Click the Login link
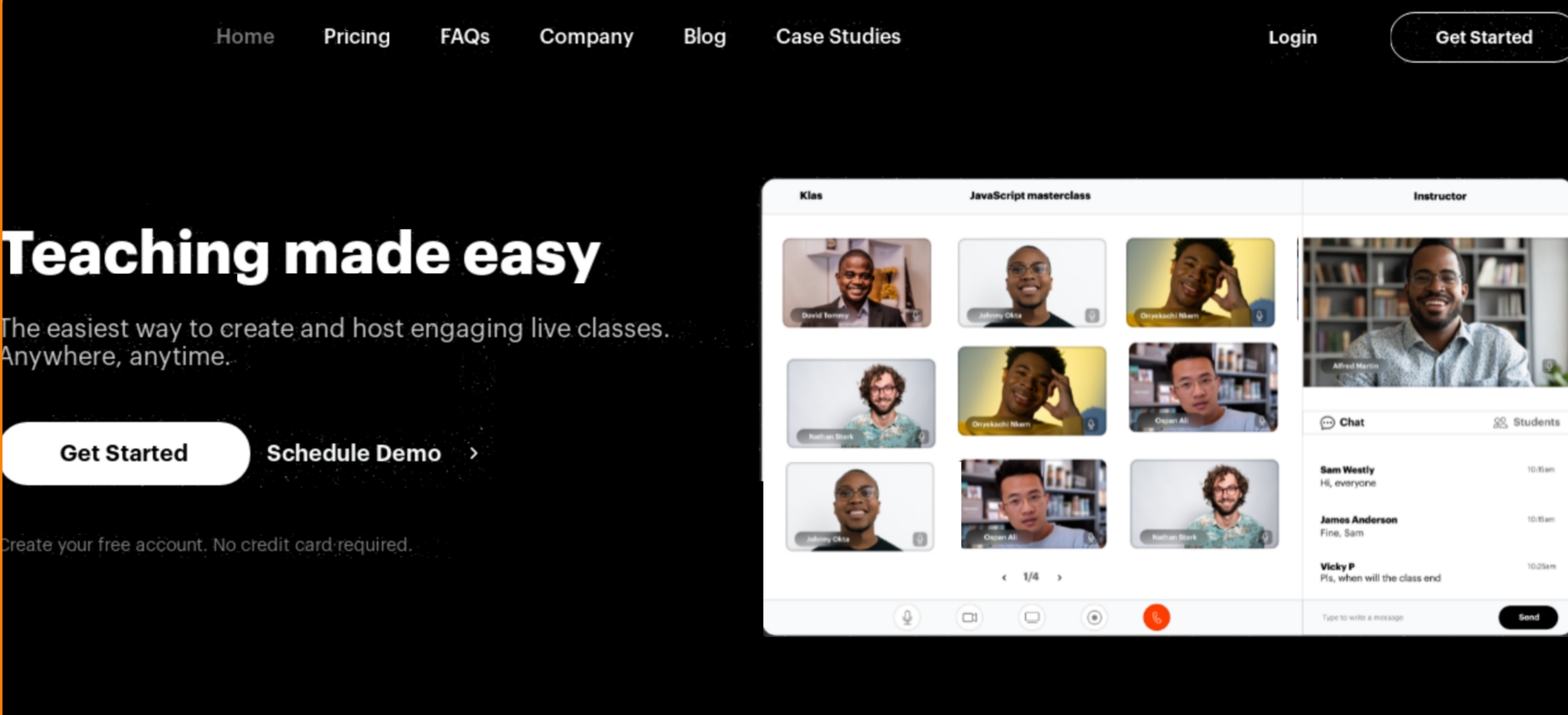 pos(1292,37)
